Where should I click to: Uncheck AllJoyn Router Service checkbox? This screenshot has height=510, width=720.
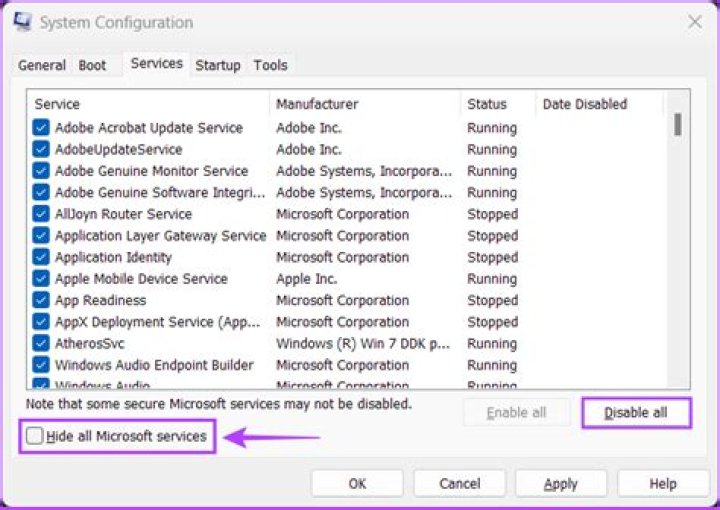pos(41,214)
